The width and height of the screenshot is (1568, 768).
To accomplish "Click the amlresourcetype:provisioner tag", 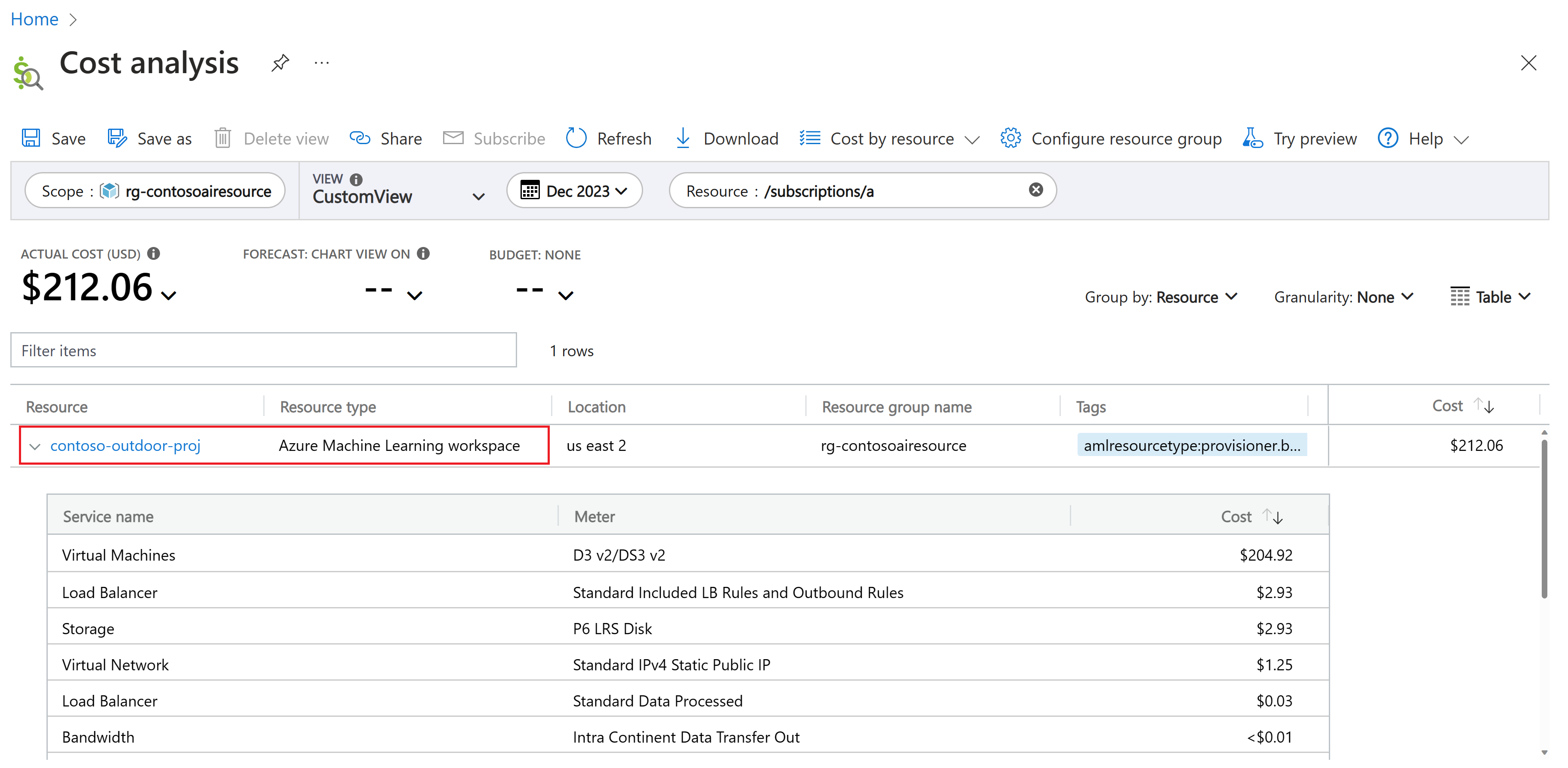I will pos(1192,444).
